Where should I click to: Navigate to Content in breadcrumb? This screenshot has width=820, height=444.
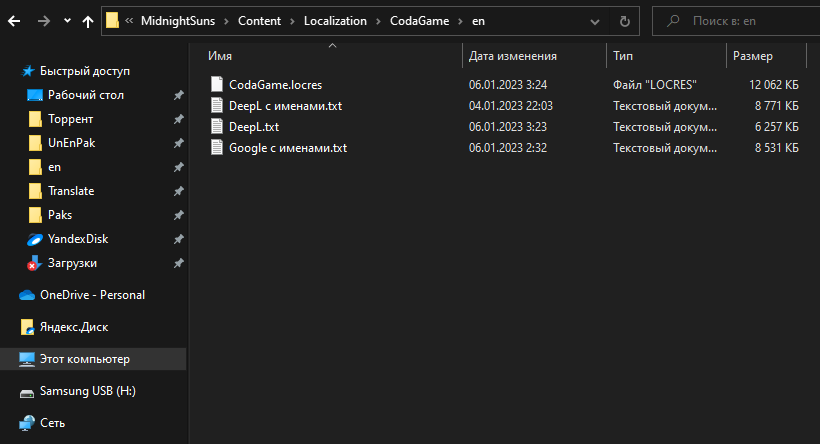click(x=259, y=21)
